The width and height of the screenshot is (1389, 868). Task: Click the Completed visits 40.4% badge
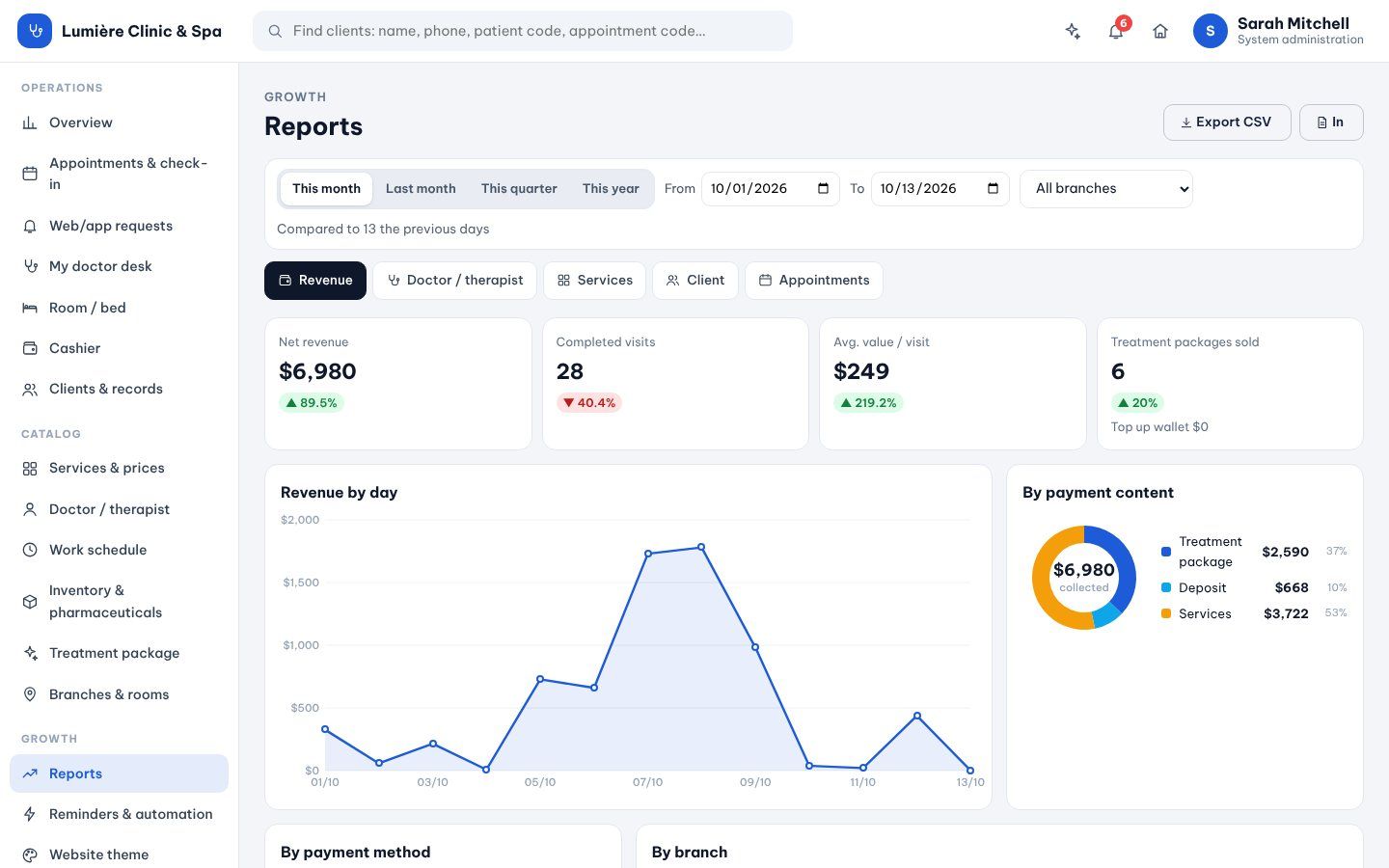[x=588, y=403]
